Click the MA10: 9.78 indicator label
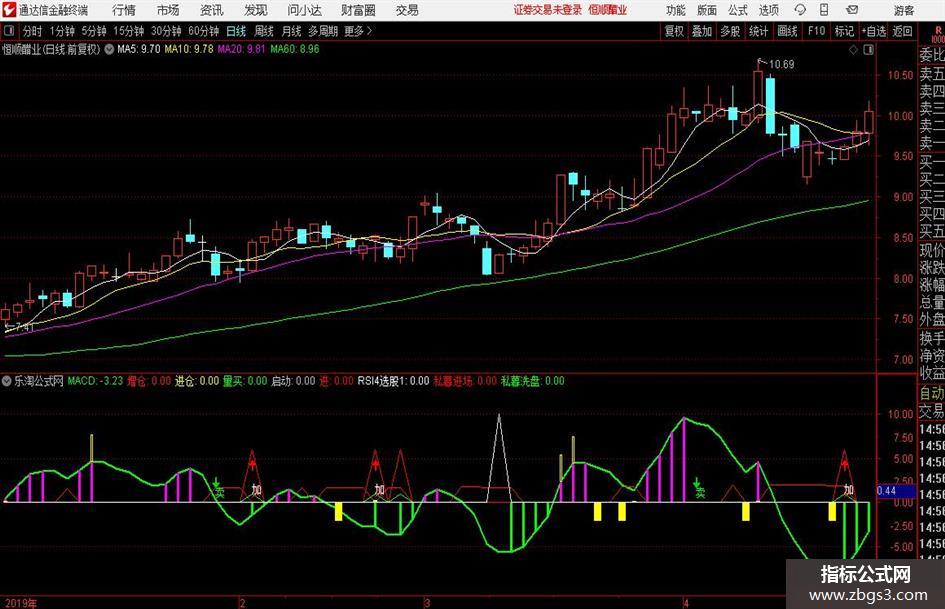Viewport: 945px width, 609px height. 189,49
